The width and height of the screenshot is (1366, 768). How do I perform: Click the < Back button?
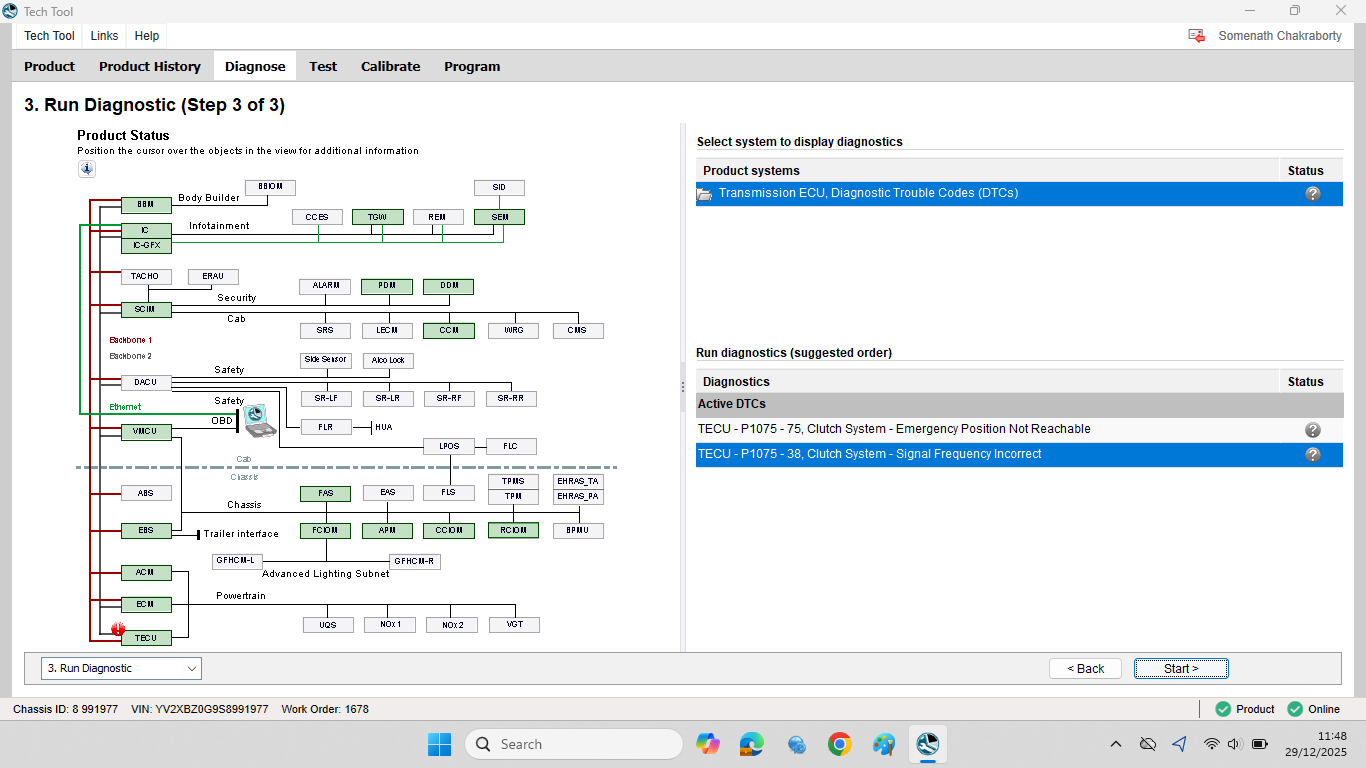click(1086, 669)
